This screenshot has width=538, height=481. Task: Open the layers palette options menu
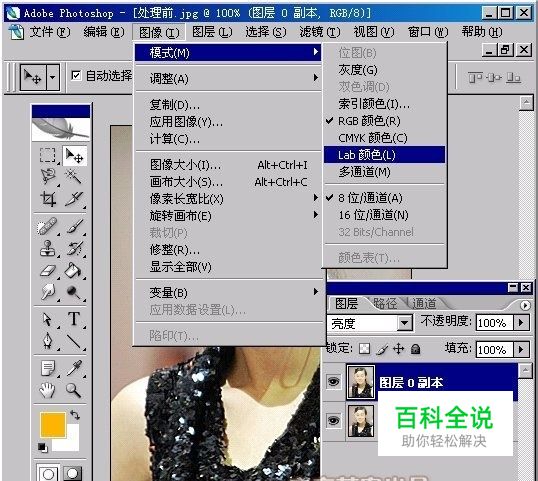coord(525,305)
